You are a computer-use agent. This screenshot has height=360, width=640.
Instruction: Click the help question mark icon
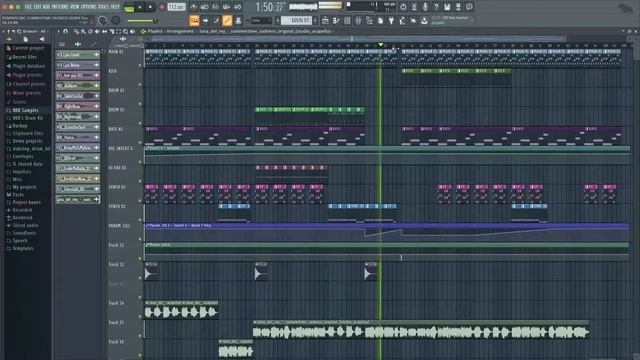436,7
